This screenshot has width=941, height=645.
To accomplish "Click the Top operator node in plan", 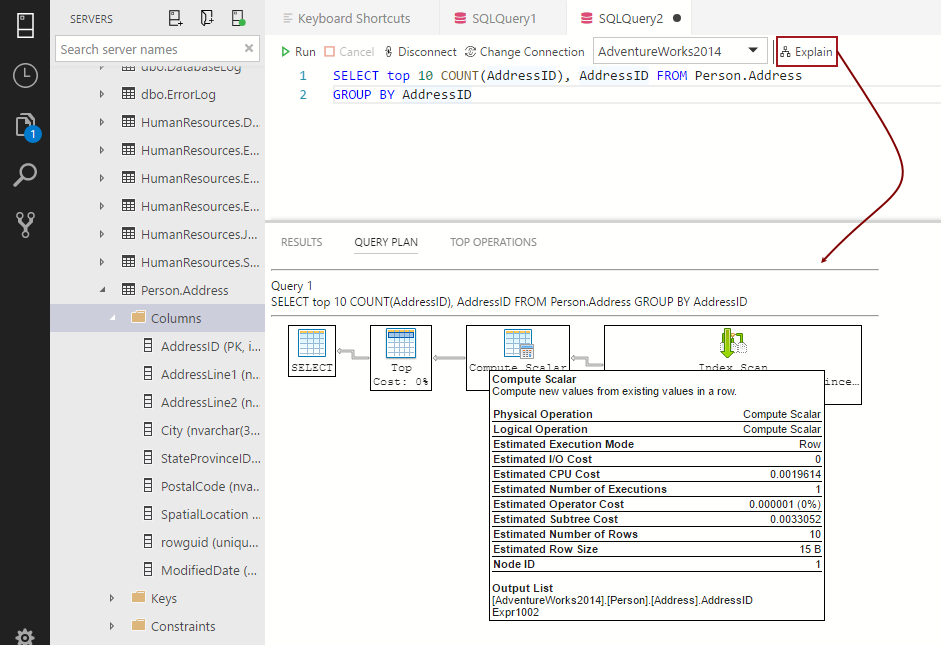I will [x=401, y=358].
